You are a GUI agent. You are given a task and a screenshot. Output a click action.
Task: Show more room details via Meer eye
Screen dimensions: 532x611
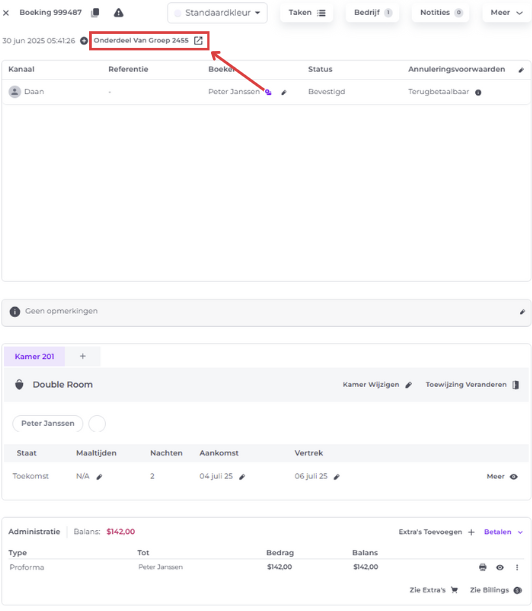[x=502, y=477]
